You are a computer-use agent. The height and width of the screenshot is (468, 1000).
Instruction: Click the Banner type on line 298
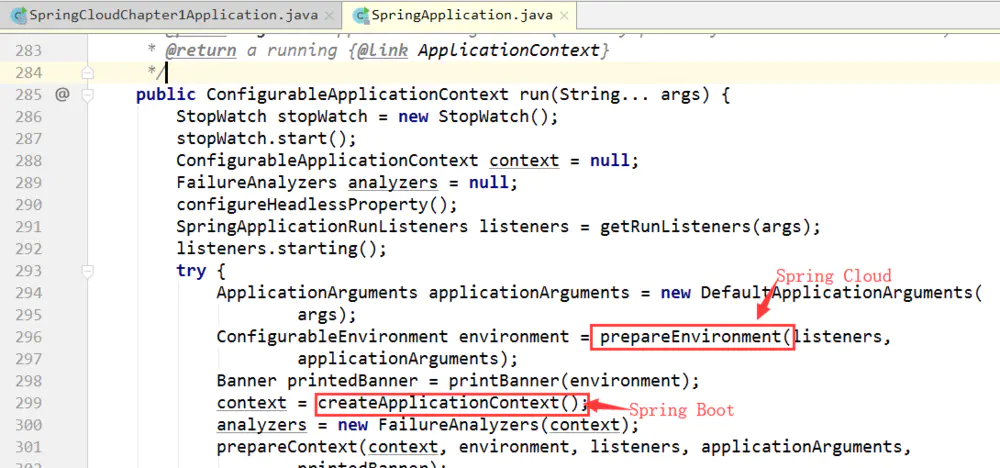coord(246,381)
